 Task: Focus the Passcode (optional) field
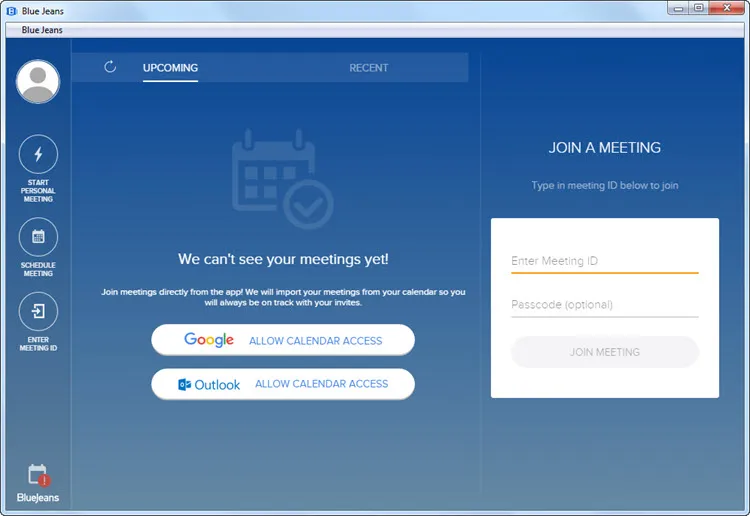[x=605, y=305]
